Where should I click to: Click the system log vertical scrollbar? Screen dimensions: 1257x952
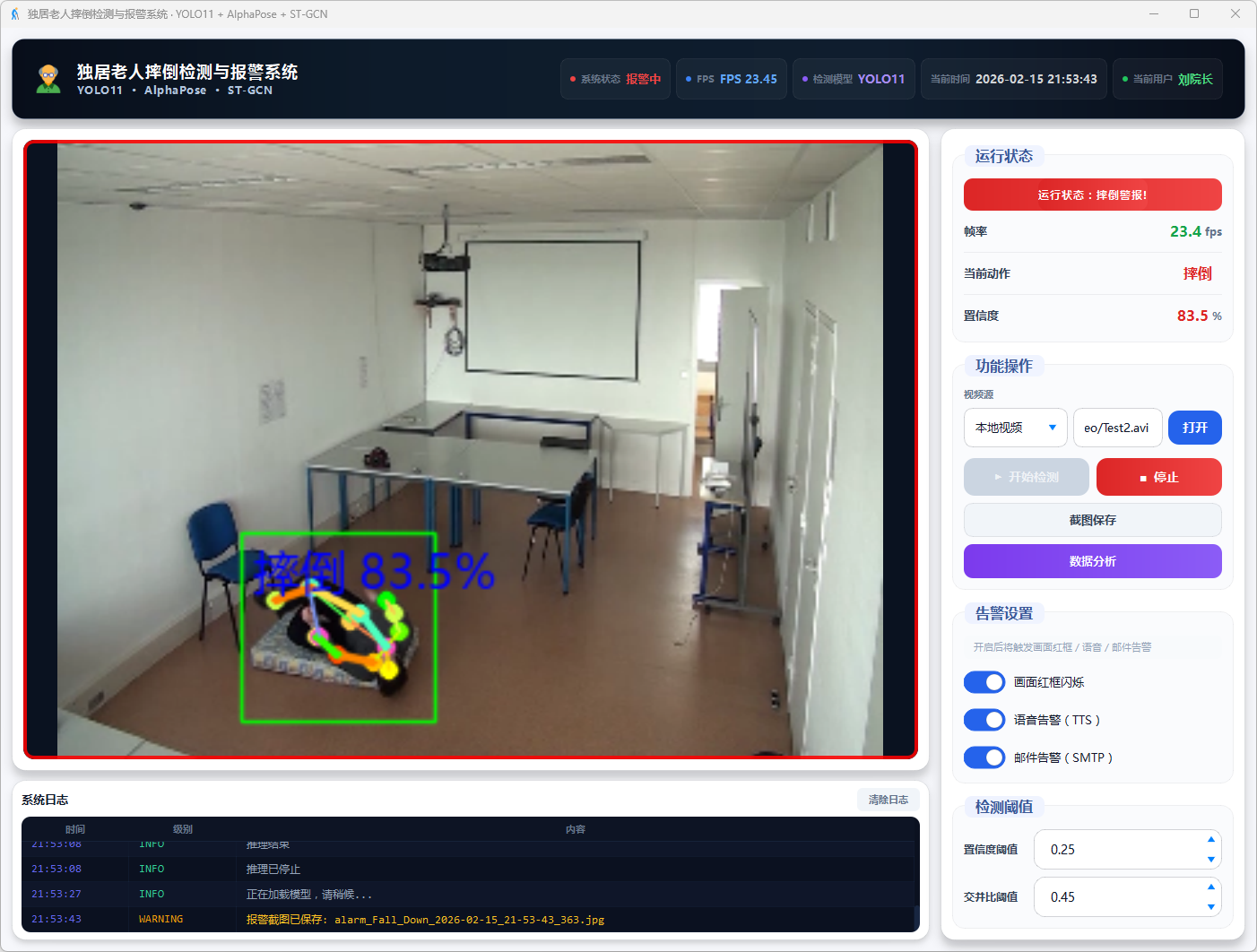coord(916,918)
